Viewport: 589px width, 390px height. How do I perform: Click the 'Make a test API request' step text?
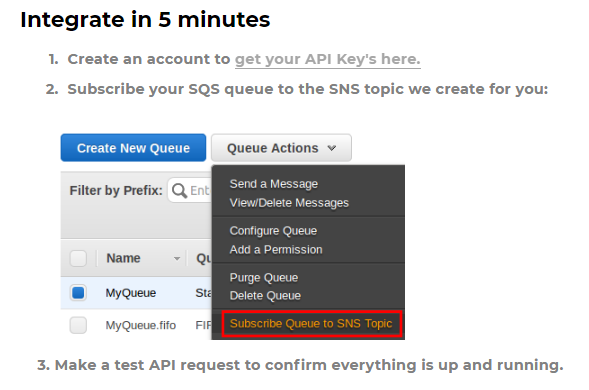(x=300, y=365)
